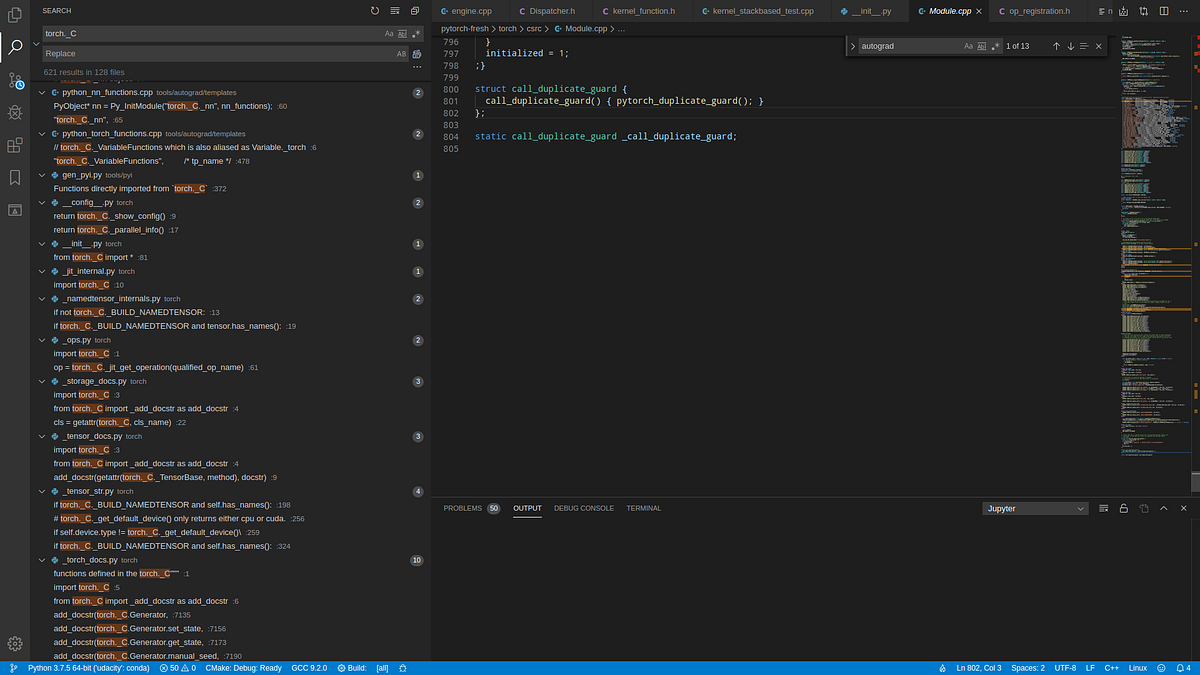Toggle Use Regular Expression in sidebar search
The height and width of the screenshot is (675, 1200).
(x=416, y=33)
